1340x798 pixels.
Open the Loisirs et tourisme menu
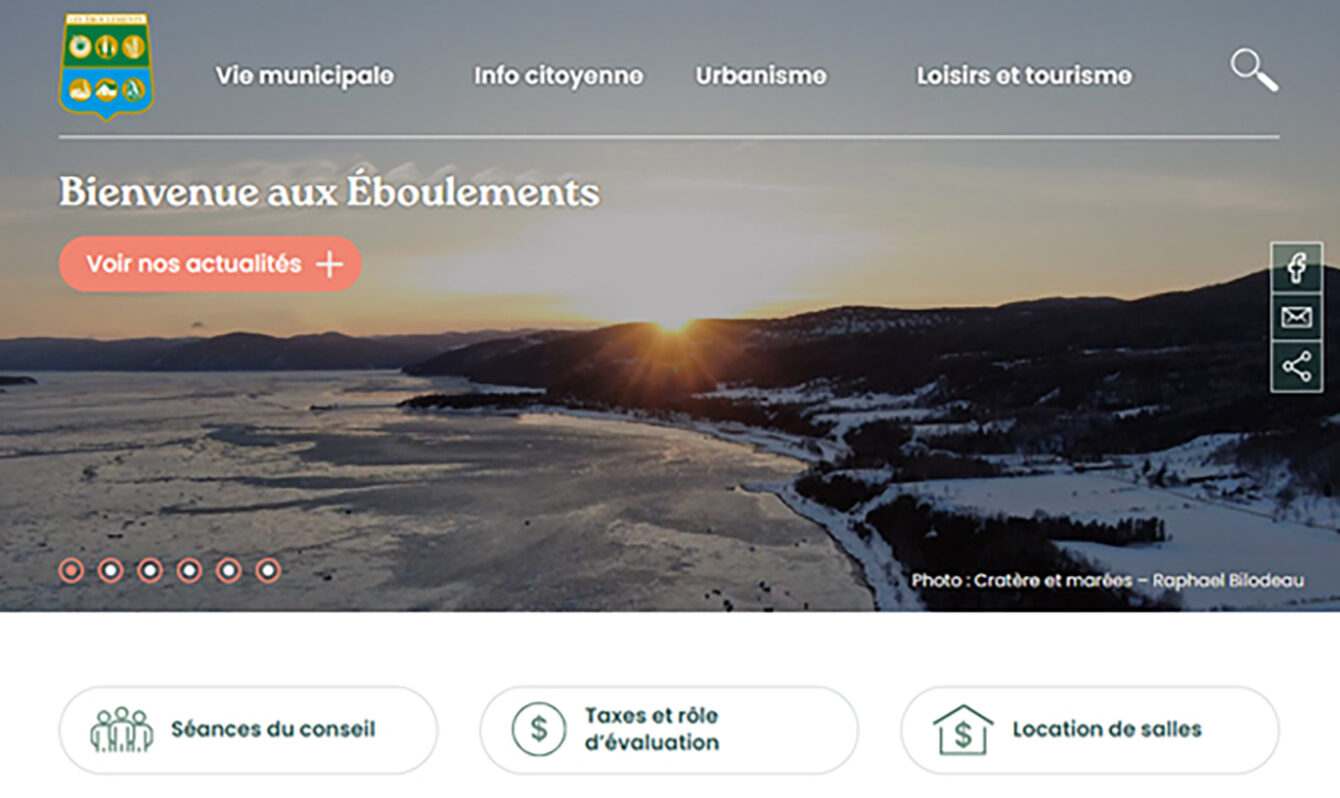(x=1024, y=76)
